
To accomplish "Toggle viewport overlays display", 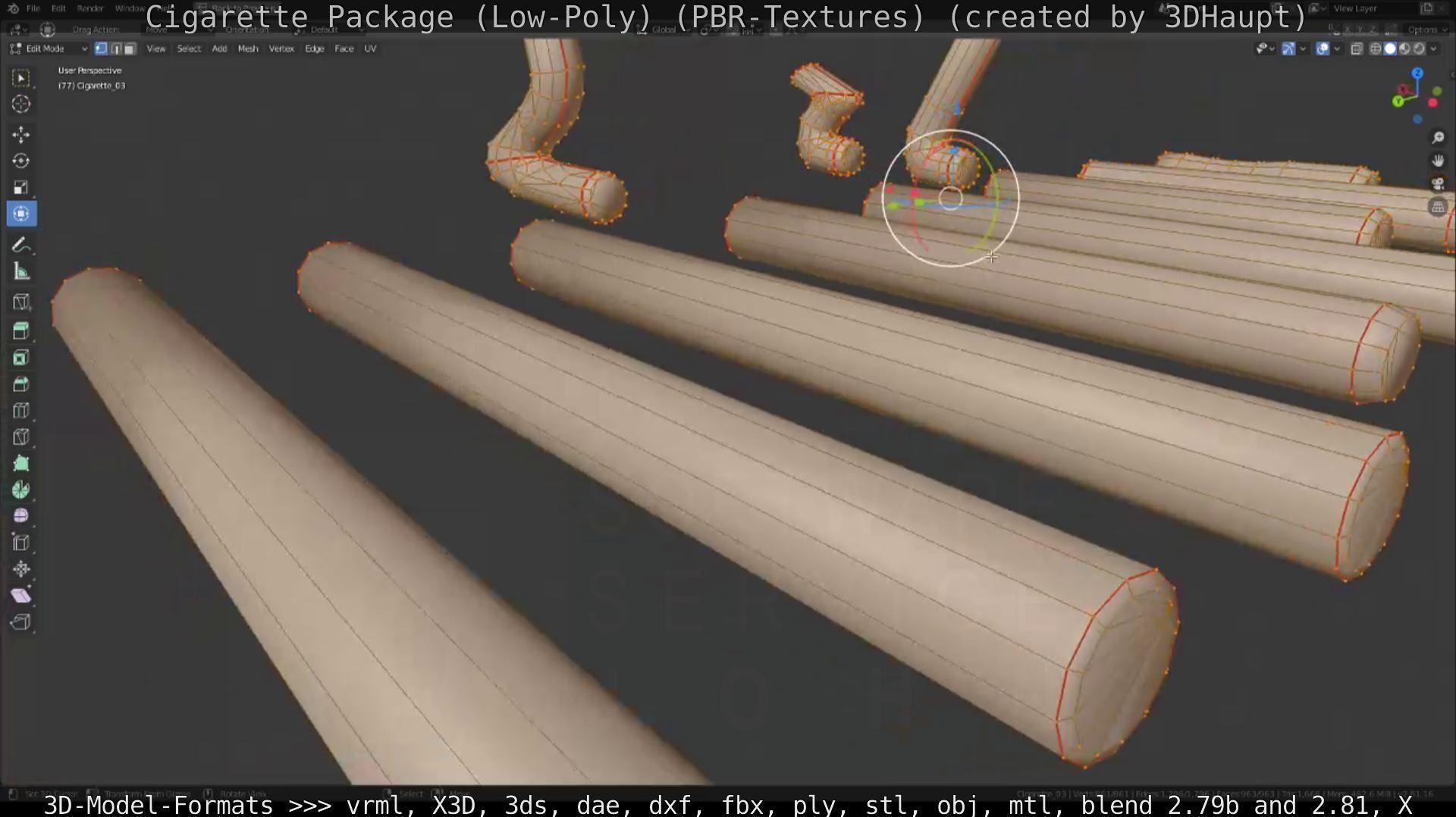I will 1323,49.
